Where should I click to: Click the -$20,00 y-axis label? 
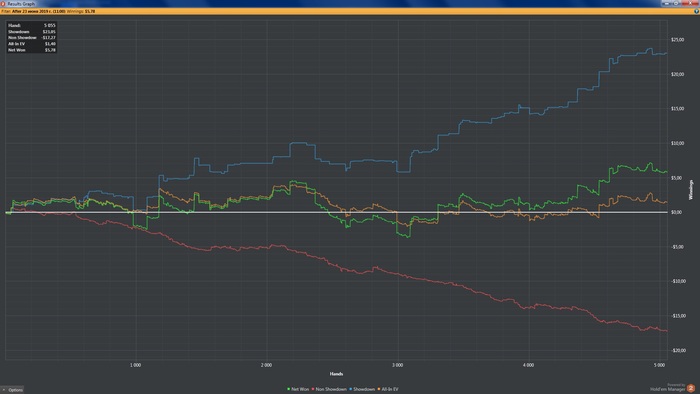678,350
